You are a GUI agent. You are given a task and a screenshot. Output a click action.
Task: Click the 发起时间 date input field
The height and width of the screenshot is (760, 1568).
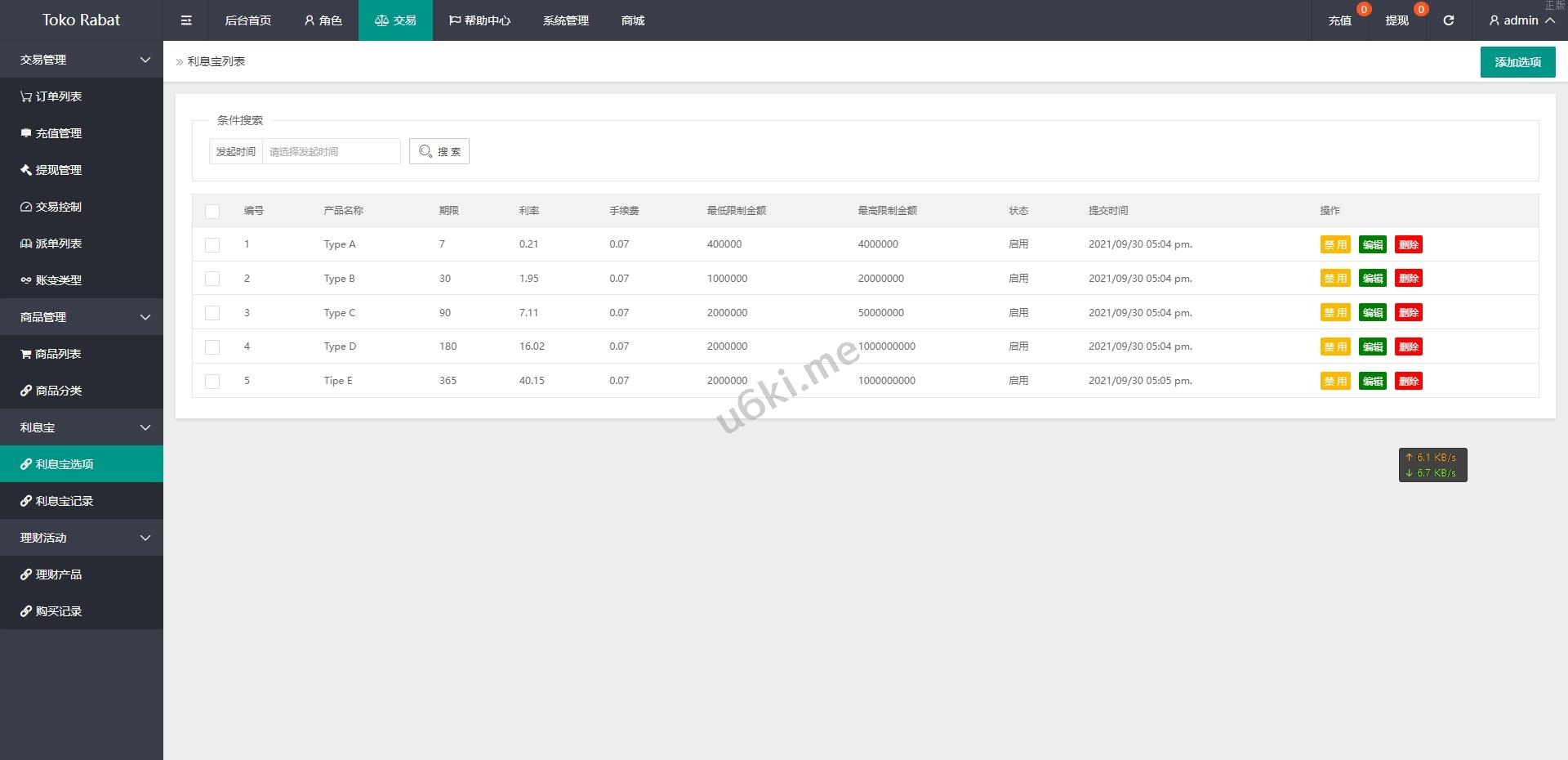331,151
